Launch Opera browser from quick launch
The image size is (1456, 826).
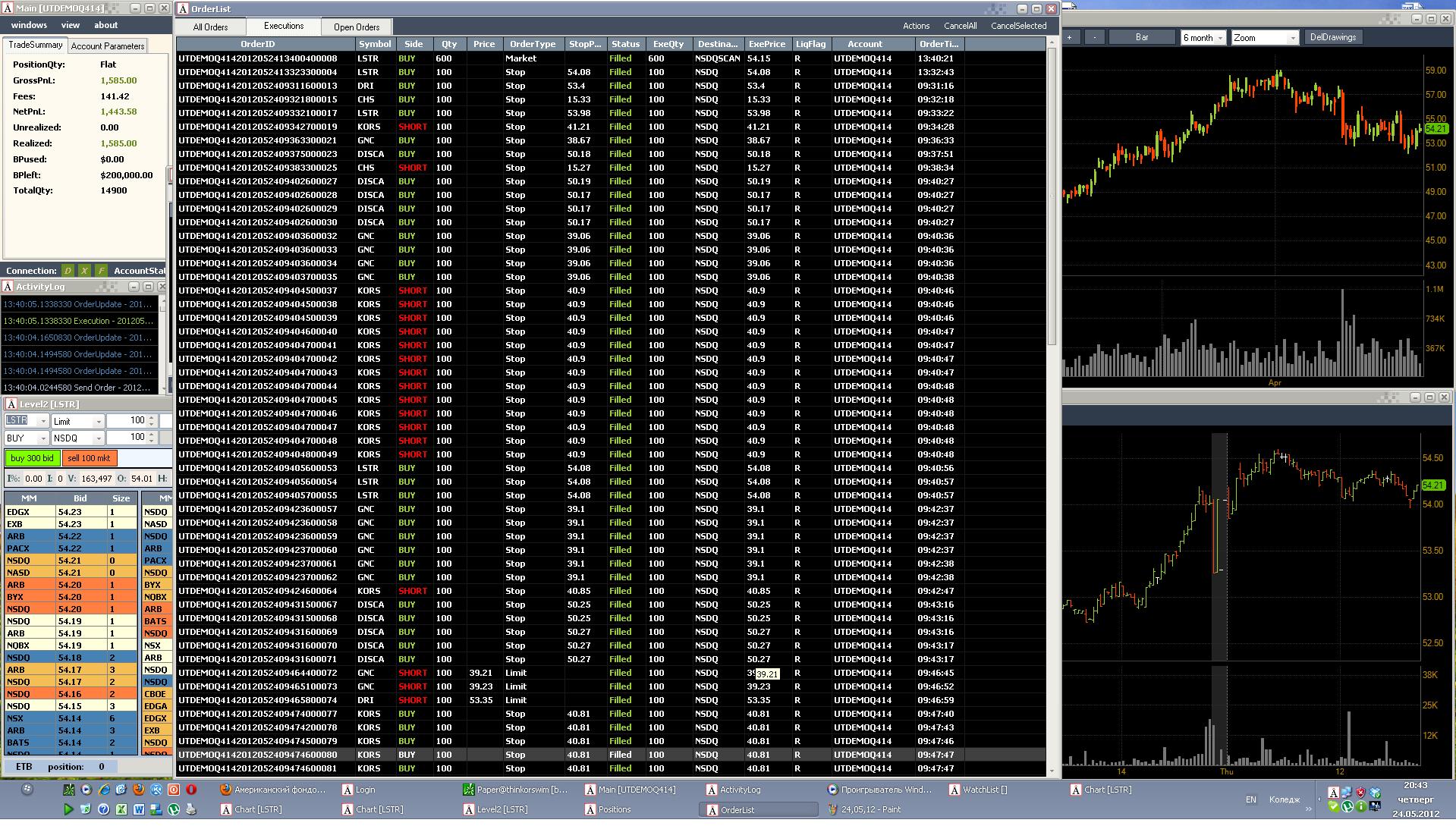pos(191,790)
